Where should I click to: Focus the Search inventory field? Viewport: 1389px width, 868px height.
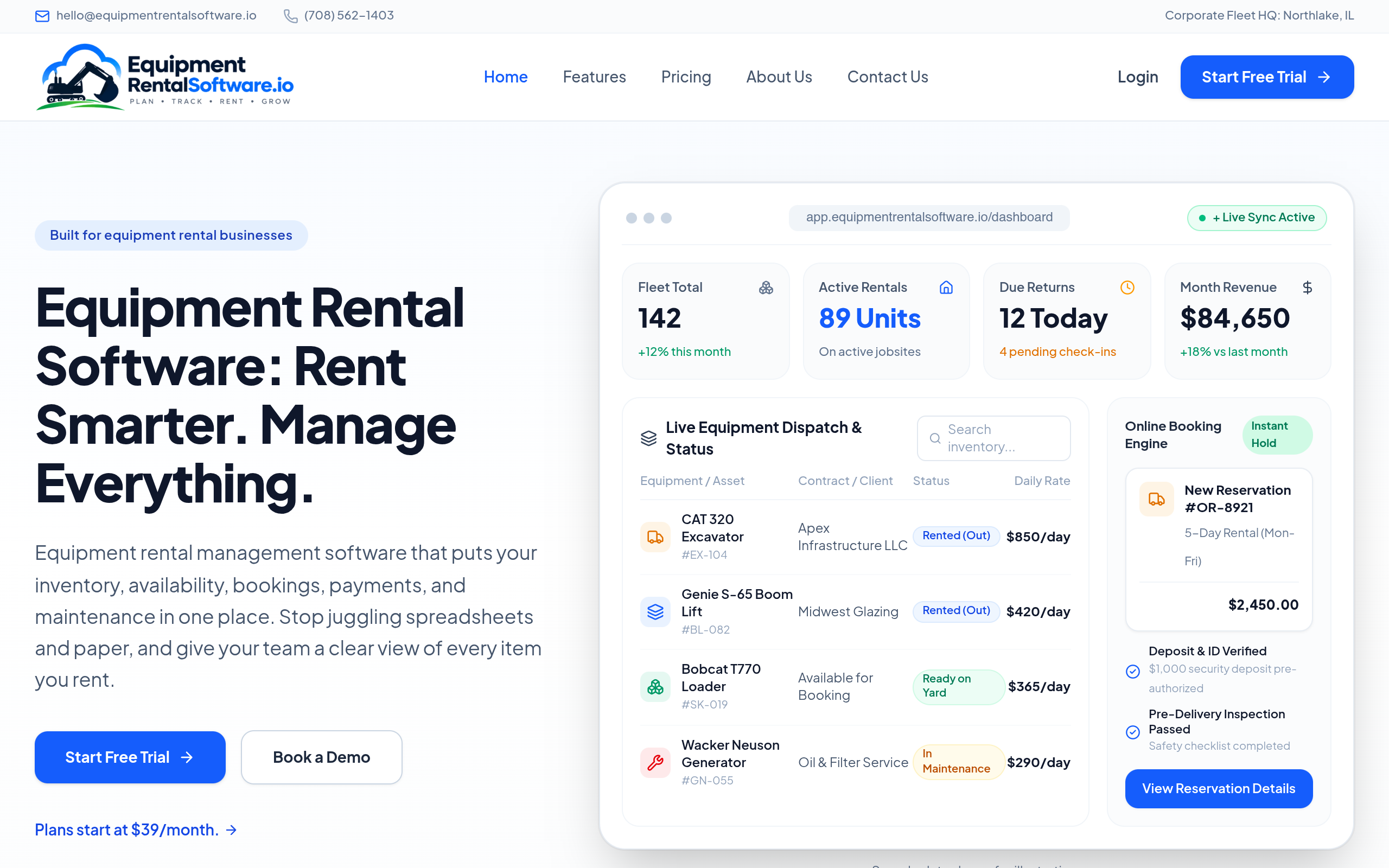point(993,438)
